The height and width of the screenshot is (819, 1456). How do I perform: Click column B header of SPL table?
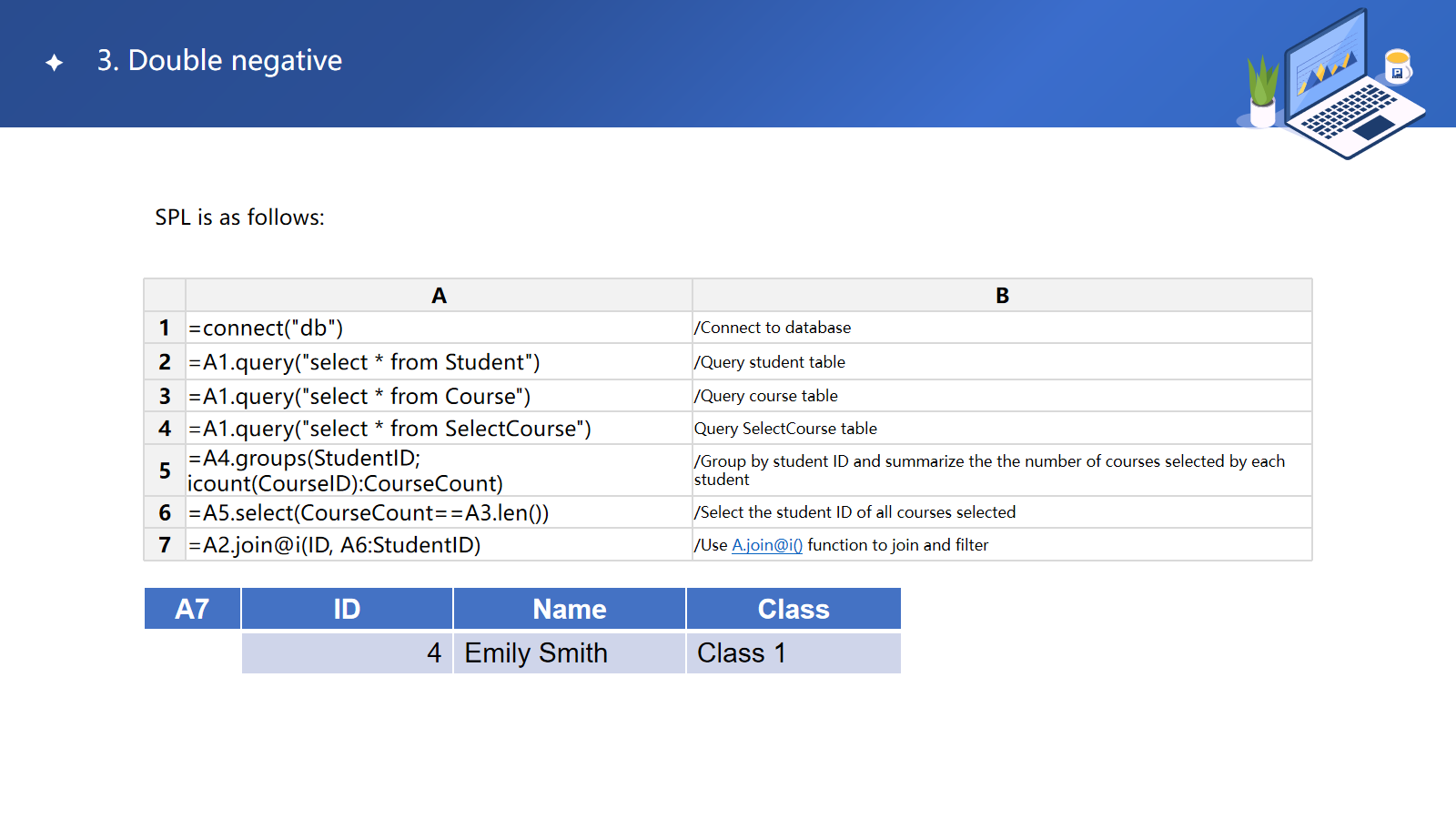(x=1001, y=296)
